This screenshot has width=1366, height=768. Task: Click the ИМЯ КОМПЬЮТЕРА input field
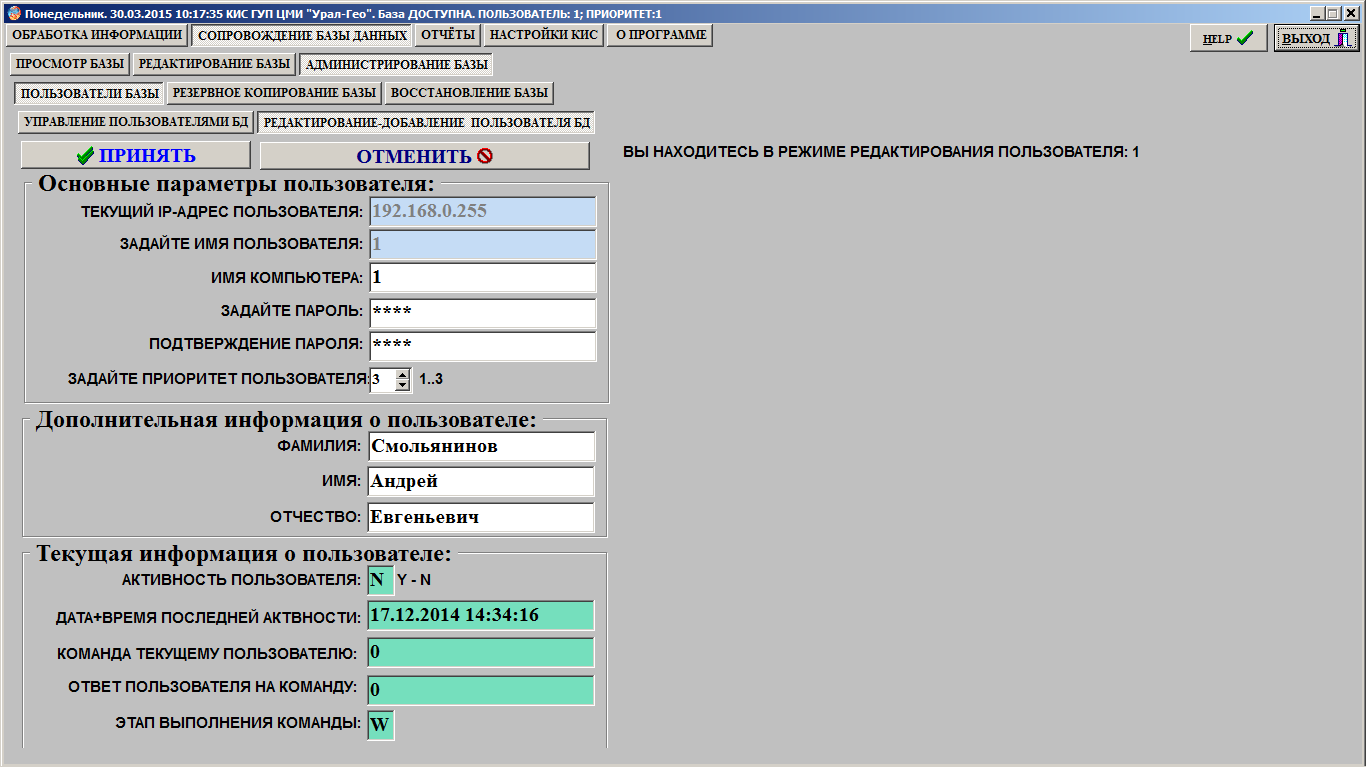click(483, 278)
